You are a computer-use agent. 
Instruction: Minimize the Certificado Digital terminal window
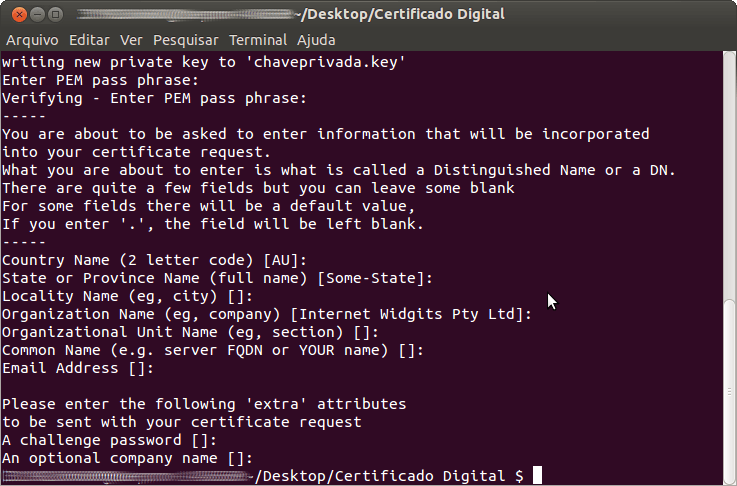click(38, 15)
